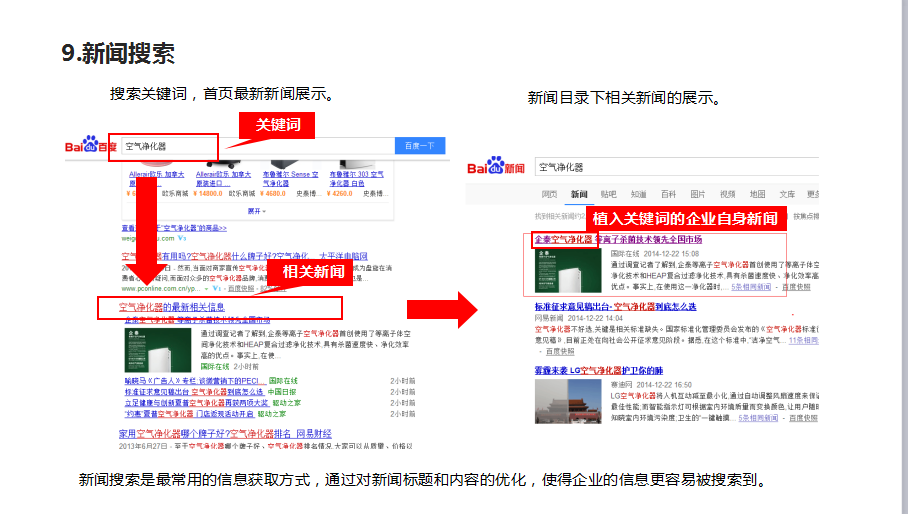Switch to the 新闻 tab
908x514 pixels.
click(x=579, y=194)
